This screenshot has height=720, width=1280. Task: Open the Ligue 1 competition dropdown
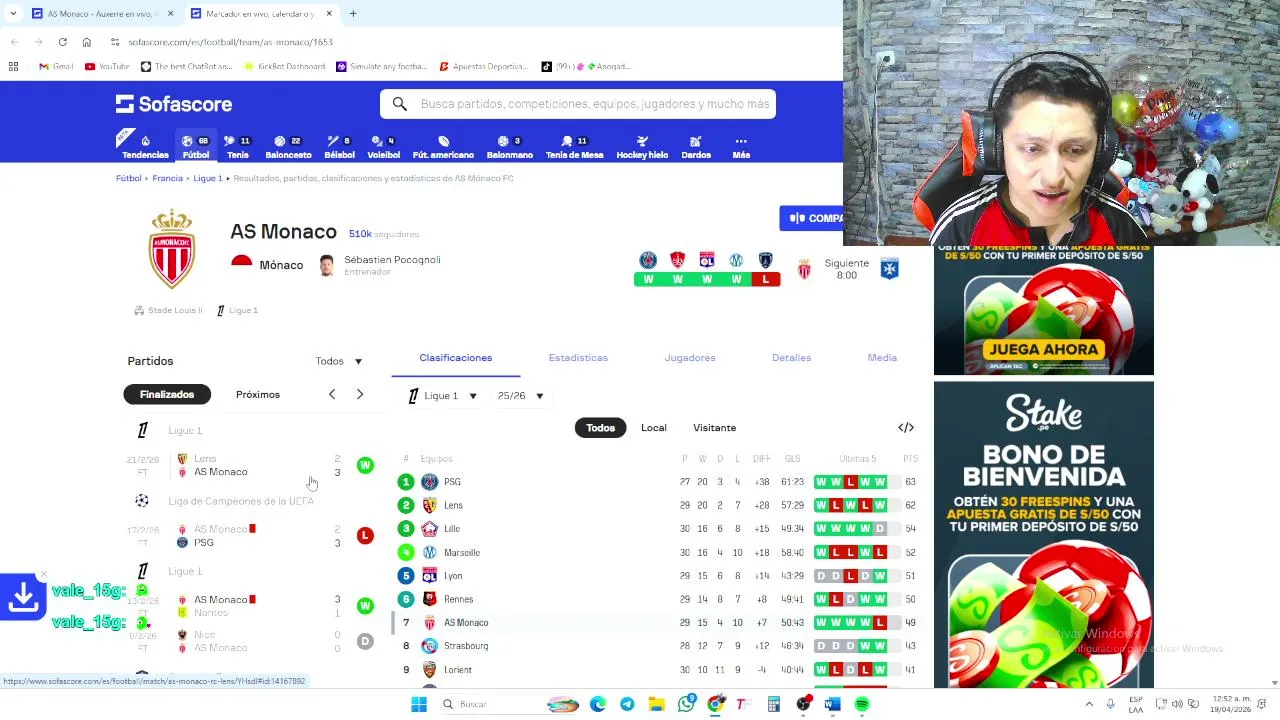443,396
